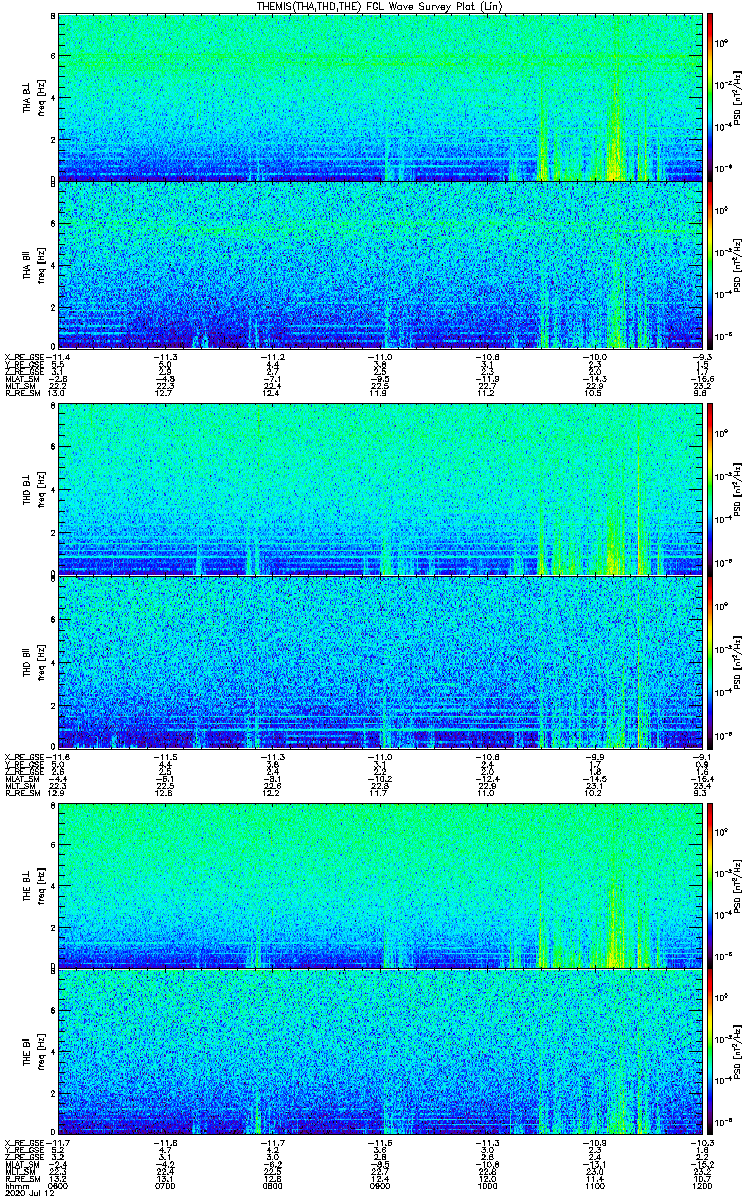Viewport: 750px width, 1200px height.
Task: Click the THA B-perp PSD color bar
Action: click(711, 97)
